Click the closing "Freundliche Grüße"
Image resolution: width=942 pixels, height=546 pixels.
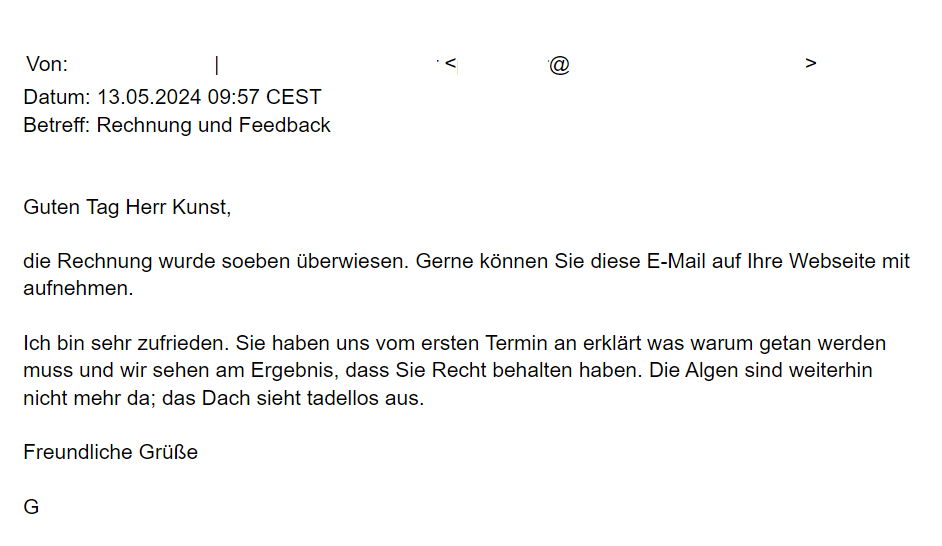[111, 452]
